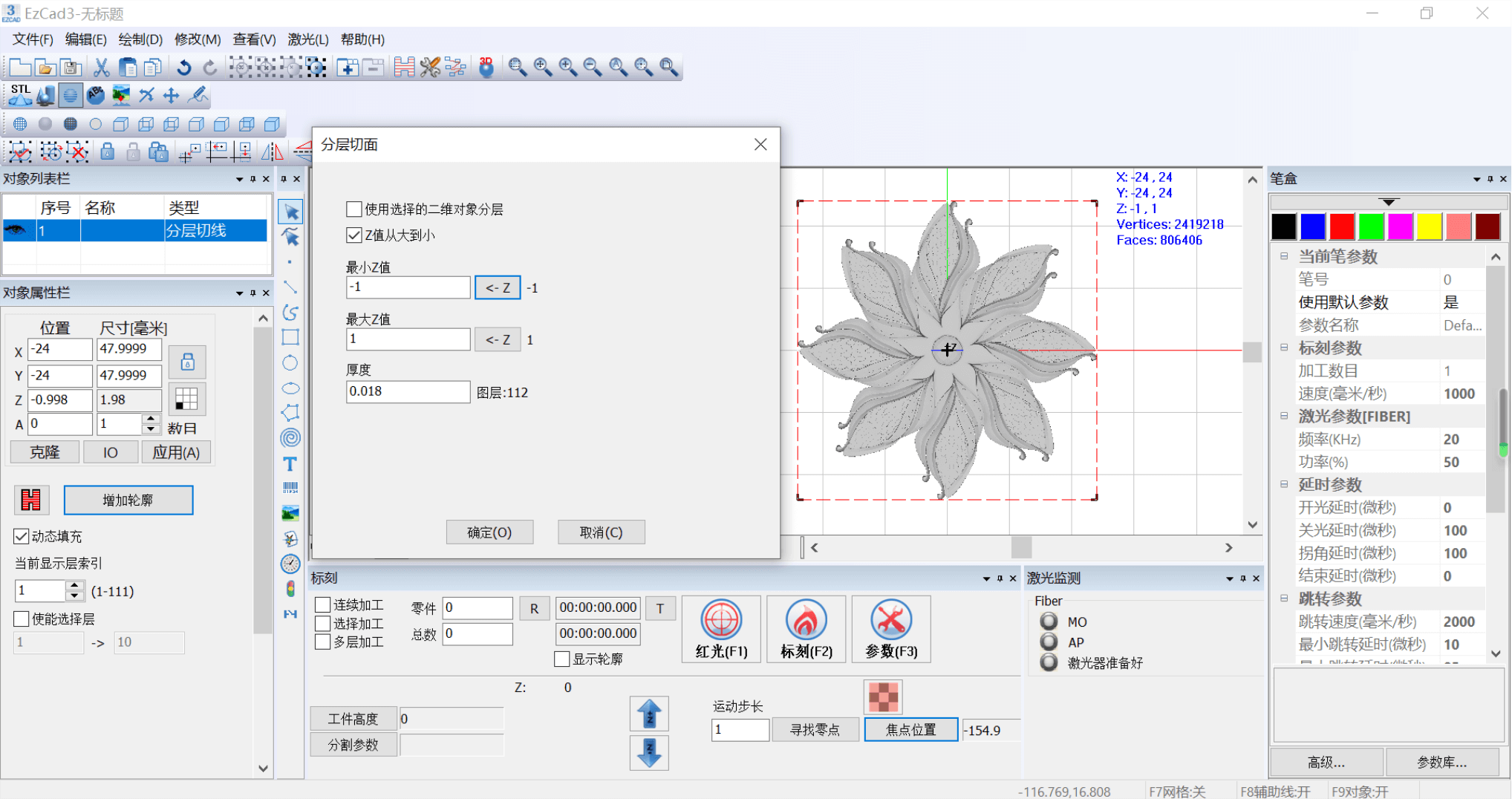Pick the blue pen color swatch

1312,226
